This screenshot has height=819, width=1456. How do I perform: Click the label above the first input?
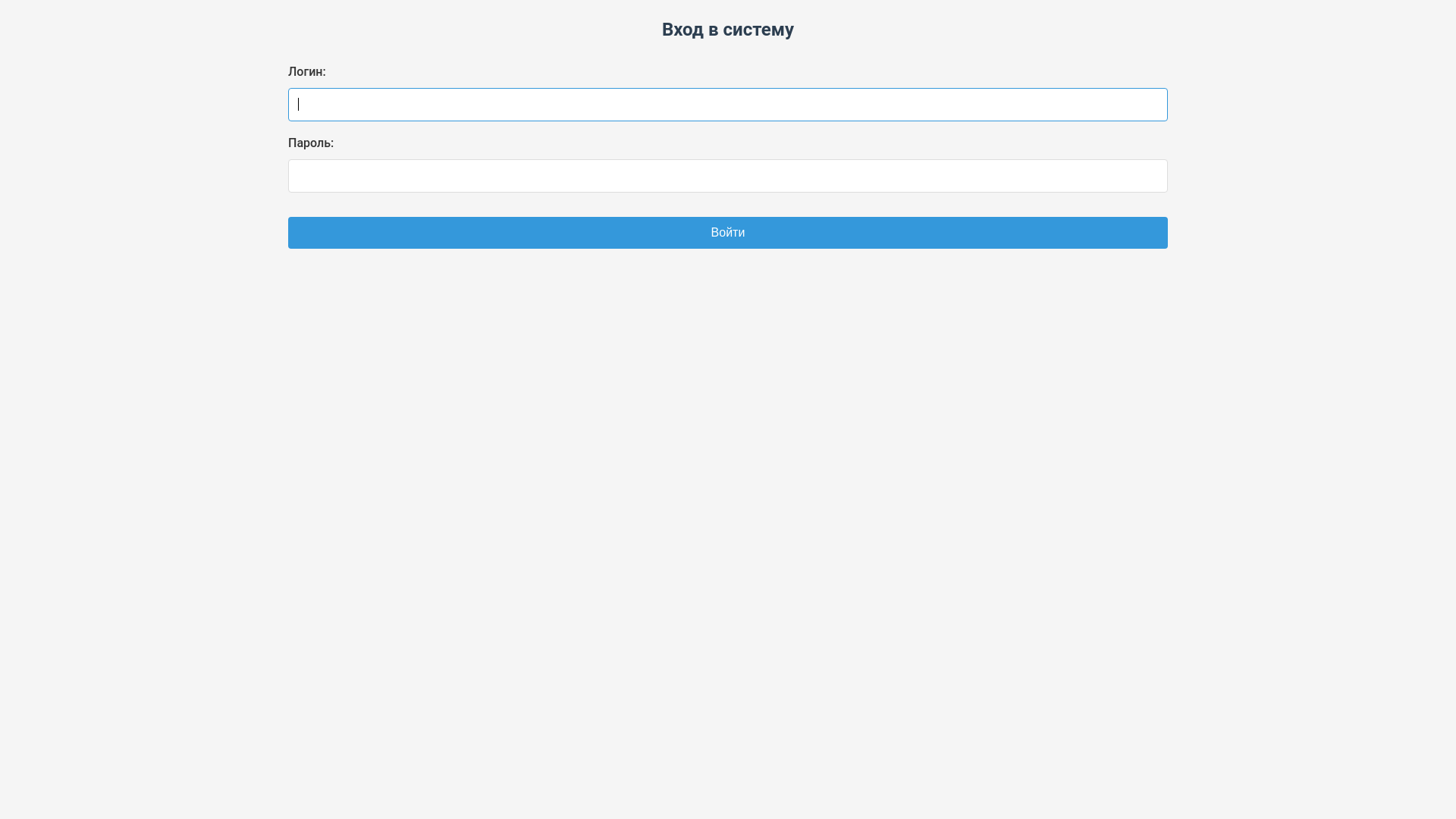(x=307, y=72)
